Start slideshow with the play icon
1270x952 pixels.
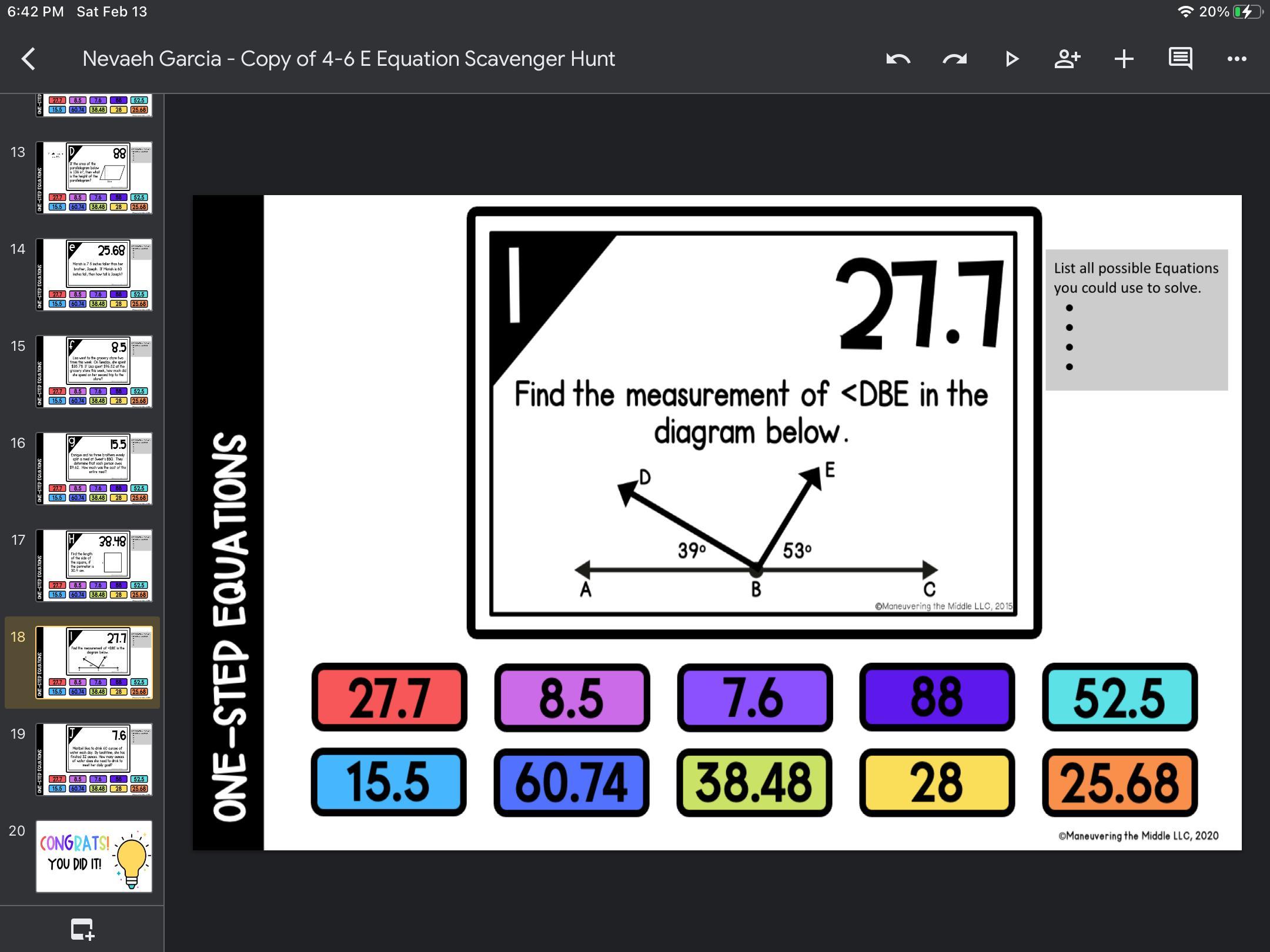pyautogui.click(x=1011, y=59)
